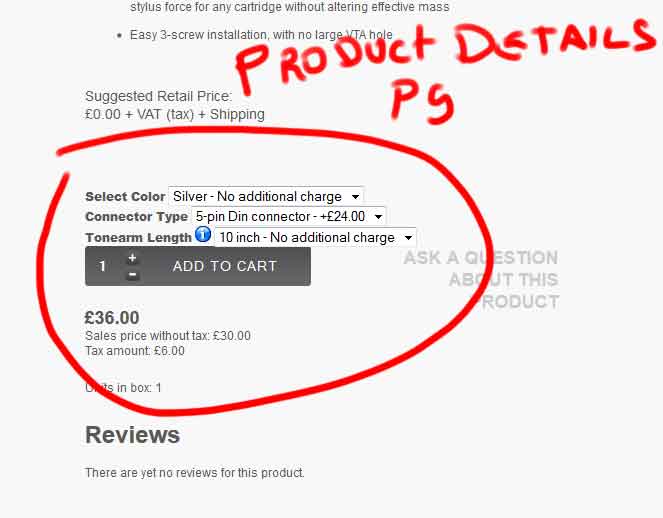Open the Connector Type dropdown with 5-pin Din
This screenshot has width=663, height=518.
point(288,217)
